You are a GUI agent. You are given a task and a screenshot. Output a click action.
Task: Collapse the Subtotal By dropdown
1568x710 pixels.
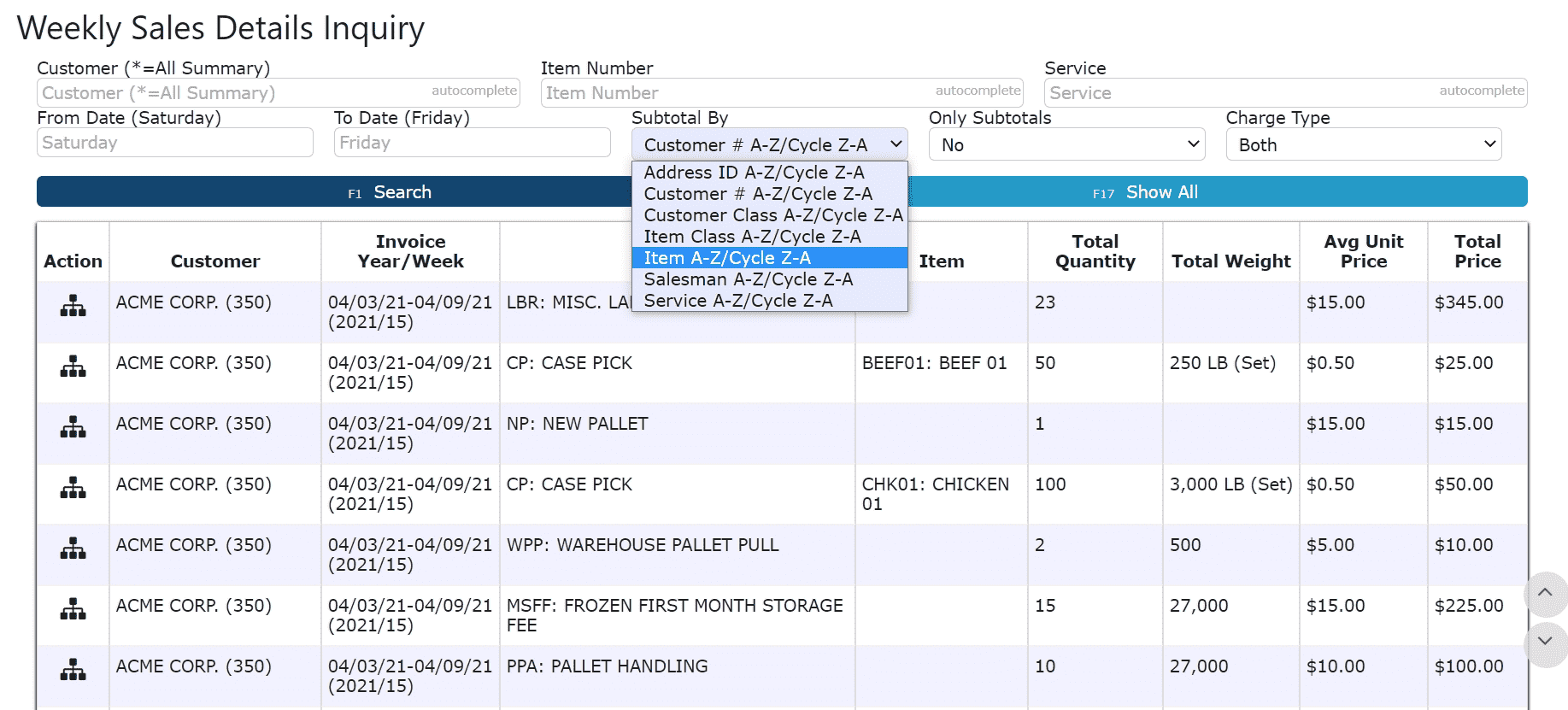768,145
